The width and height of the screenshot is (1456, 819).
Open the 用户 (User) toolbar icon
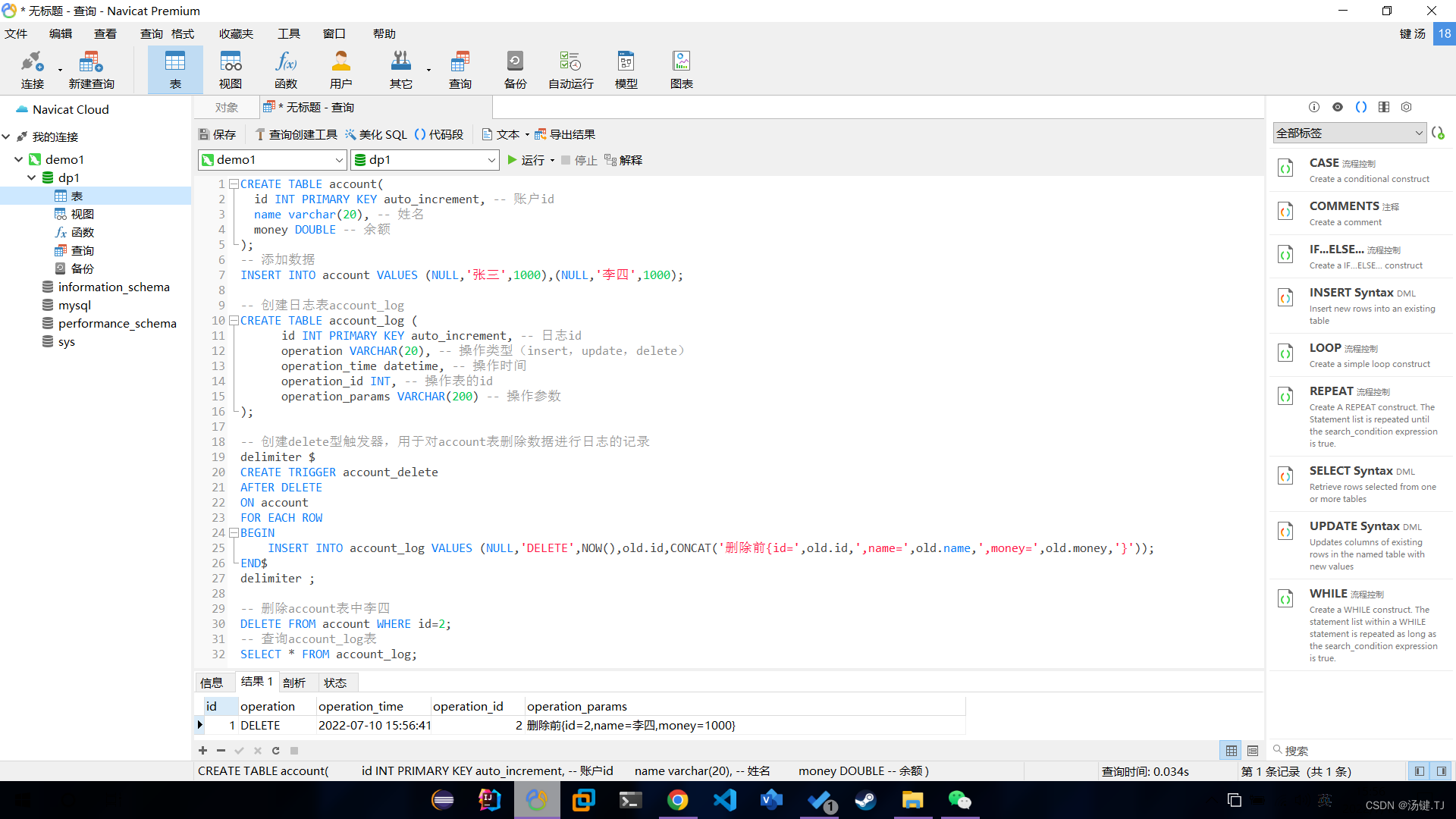click(x=340, y=70)
